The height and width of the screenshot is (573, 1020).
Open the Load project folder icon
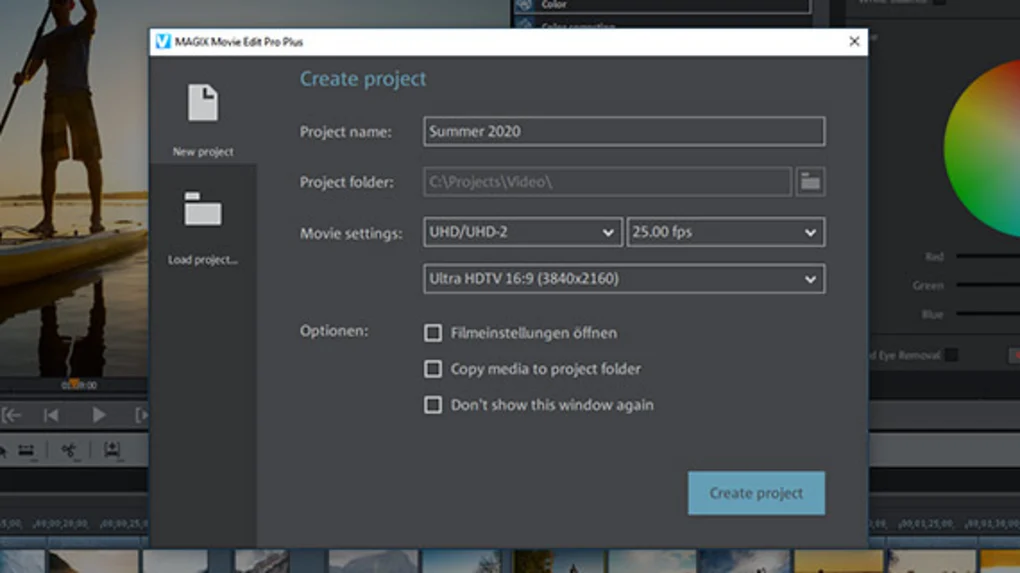pyautogui.click(x=203, y=209)
